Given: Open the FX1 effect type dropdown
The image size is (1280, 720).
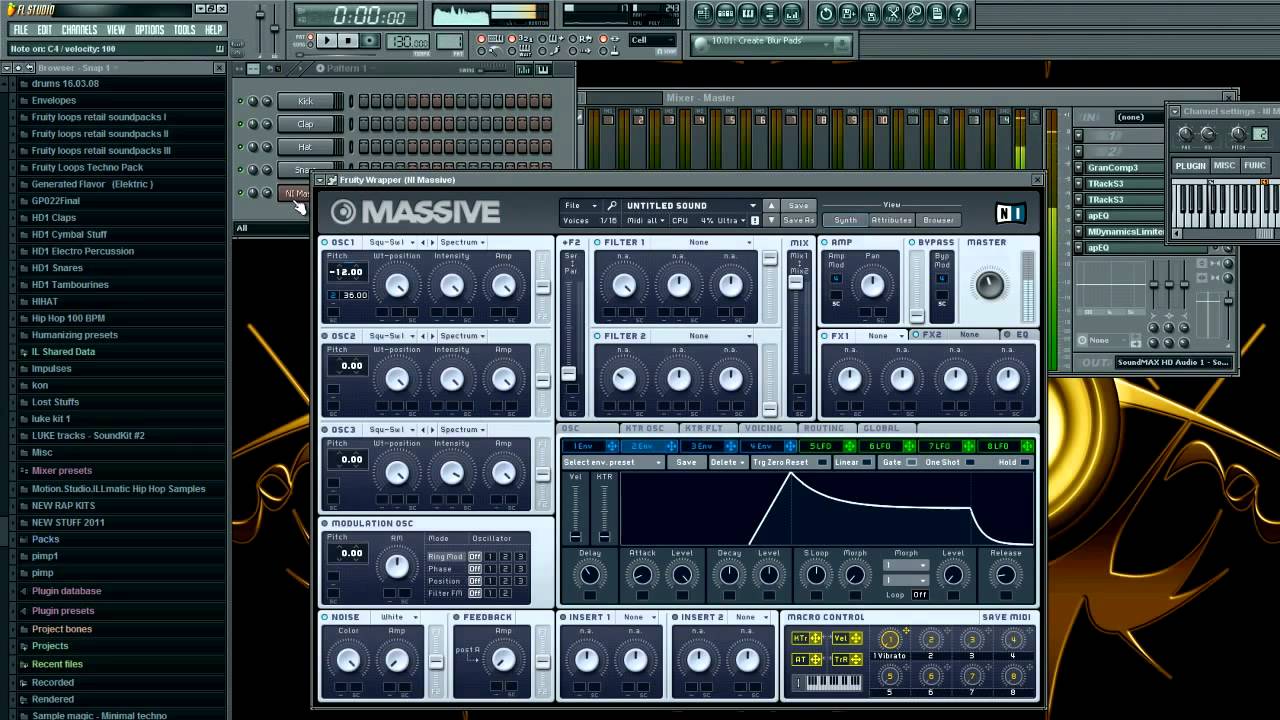Looking at the screenshot, I should 883,336.
